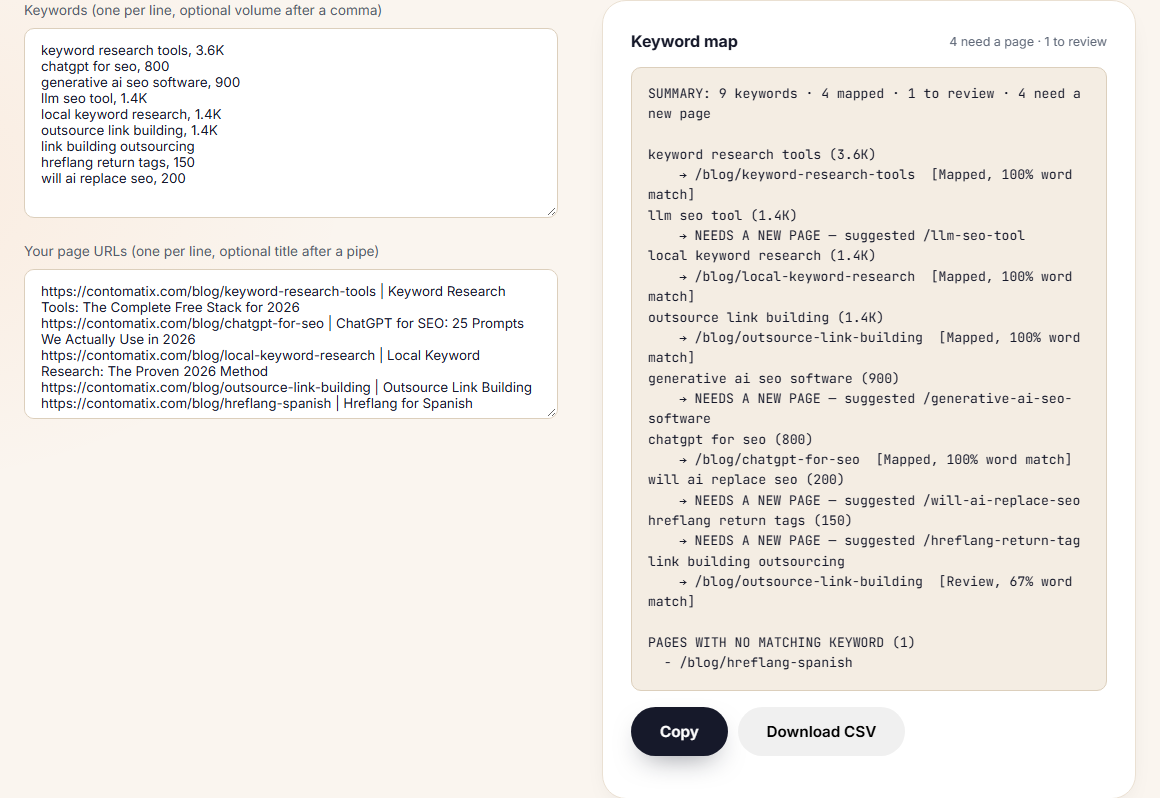Grab the Keywords textarea resize handle
Viewport: 1160px width, 798px height.
click(x=551, y=212)
